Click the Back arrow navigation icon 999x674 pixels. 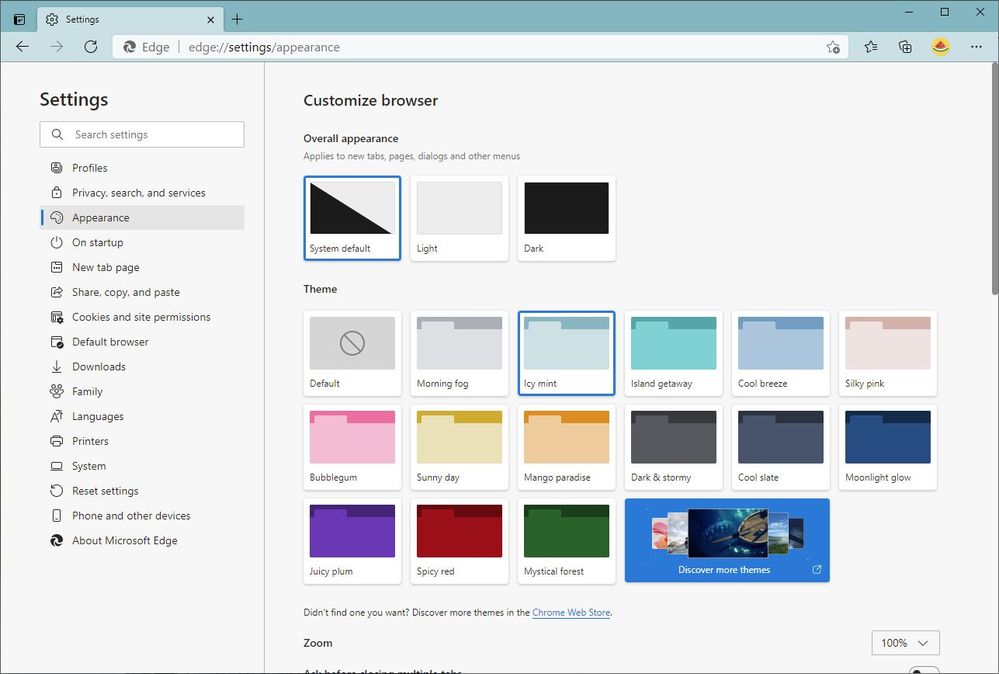(x=22, y=47)
